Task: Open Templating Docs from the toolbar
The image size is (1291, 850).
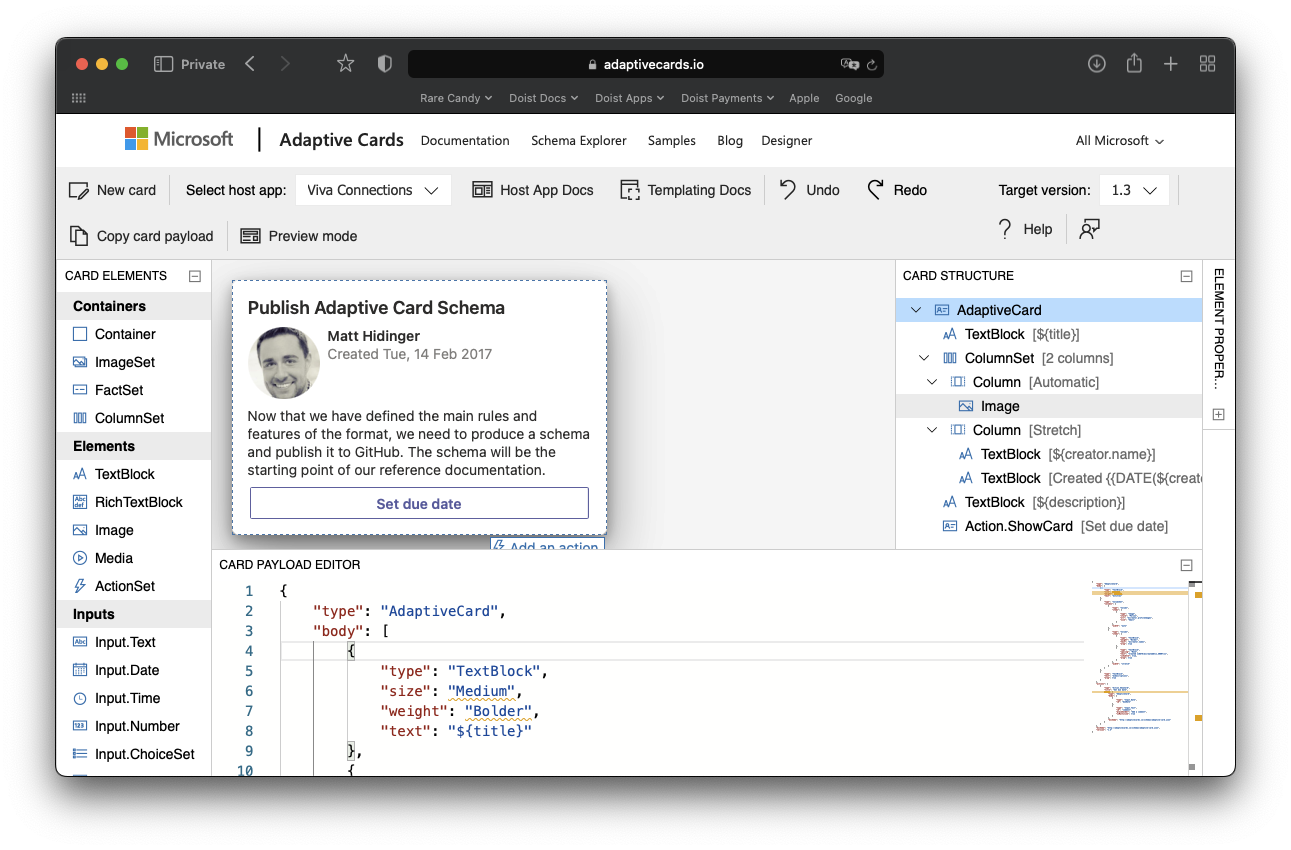Action: coord(686,189)
